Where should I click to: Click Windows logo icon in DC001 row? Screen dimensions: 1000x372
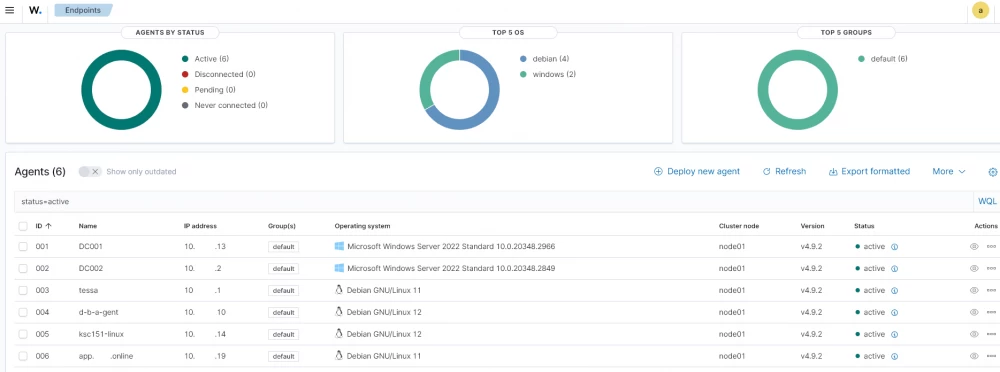click(339, 246)
